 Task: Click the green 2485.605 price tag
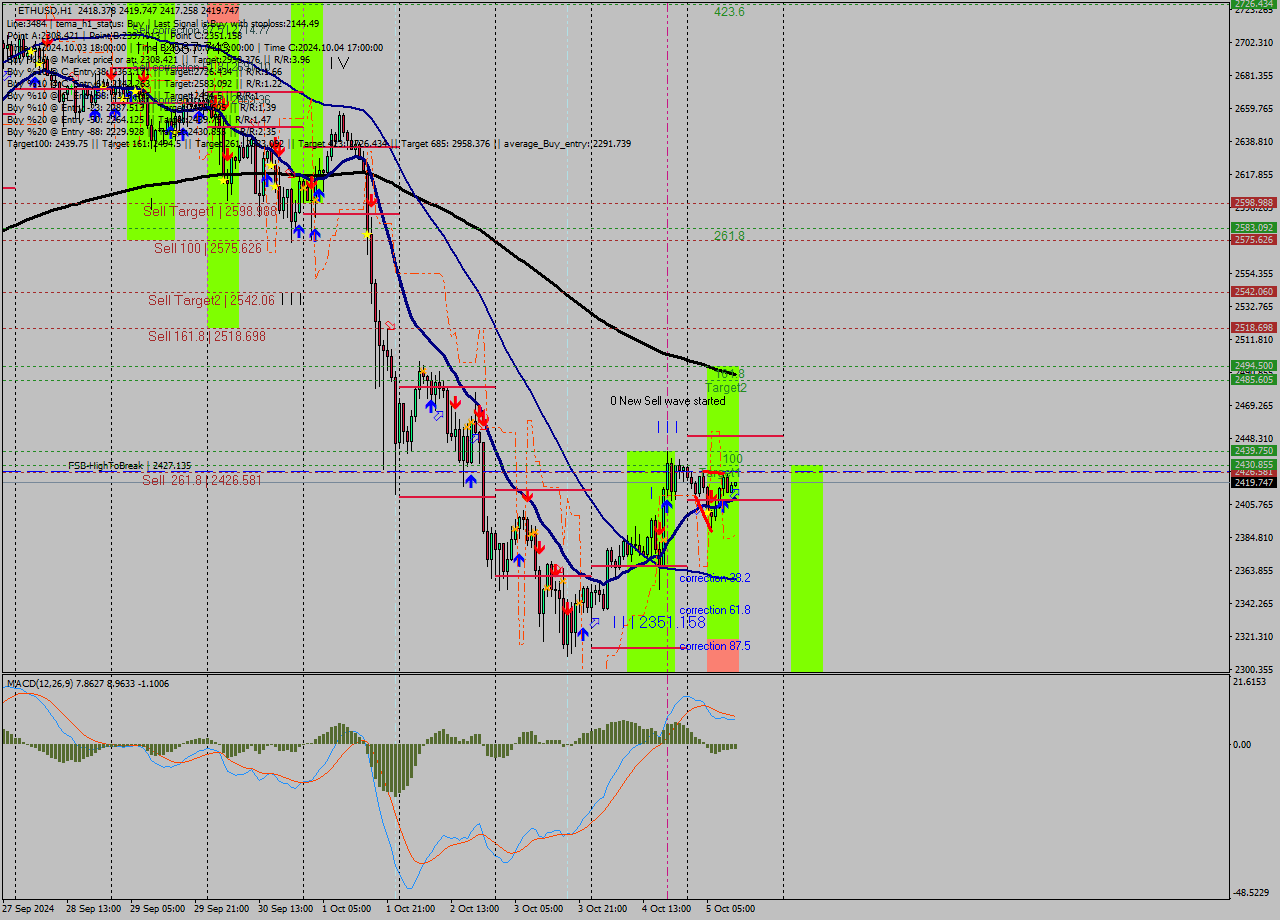click(1254, 379)
